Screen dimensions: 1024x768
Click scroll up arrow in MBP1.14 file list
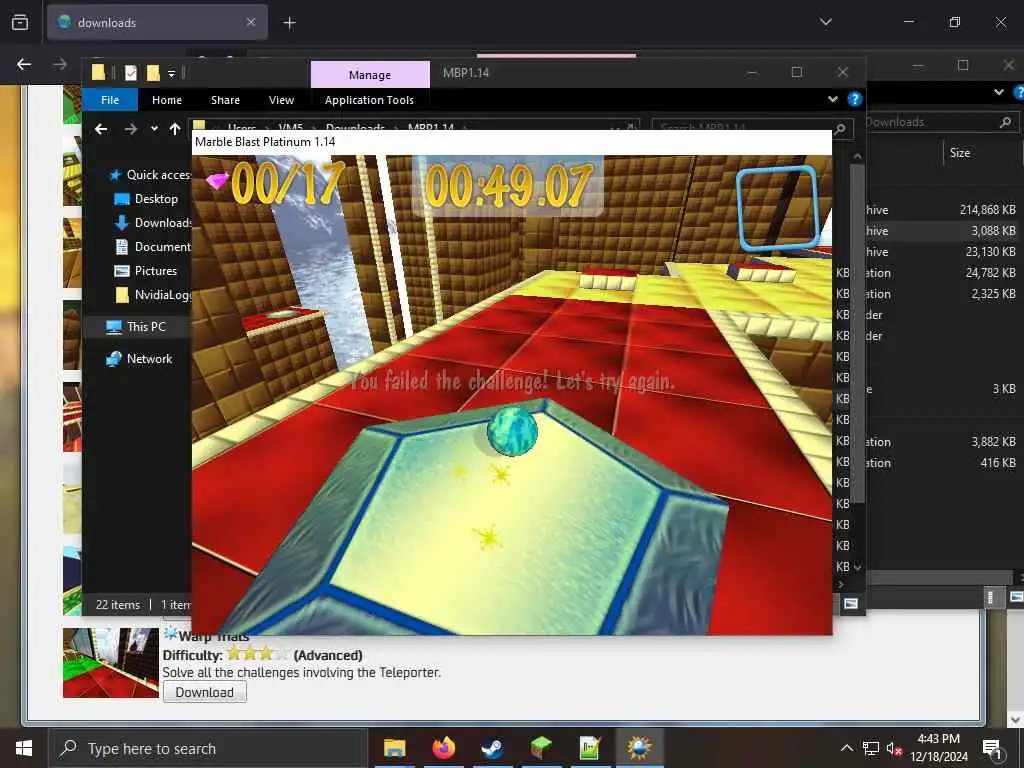(857, 157)
